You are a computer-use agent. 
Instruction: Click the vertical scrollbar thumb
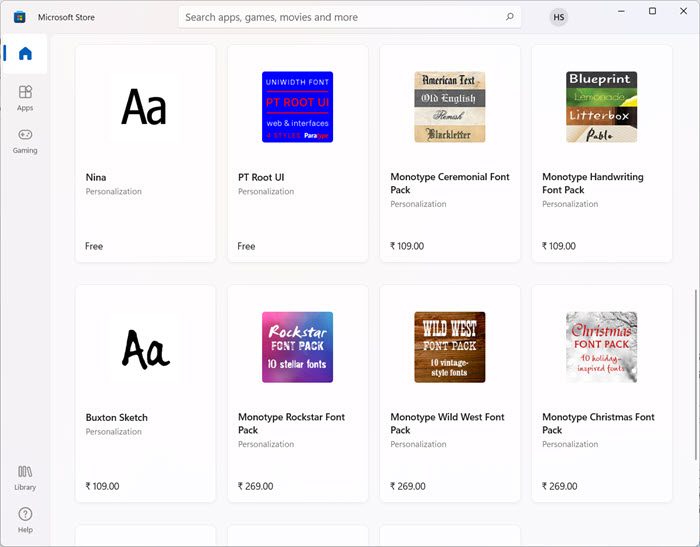[696, 374]
